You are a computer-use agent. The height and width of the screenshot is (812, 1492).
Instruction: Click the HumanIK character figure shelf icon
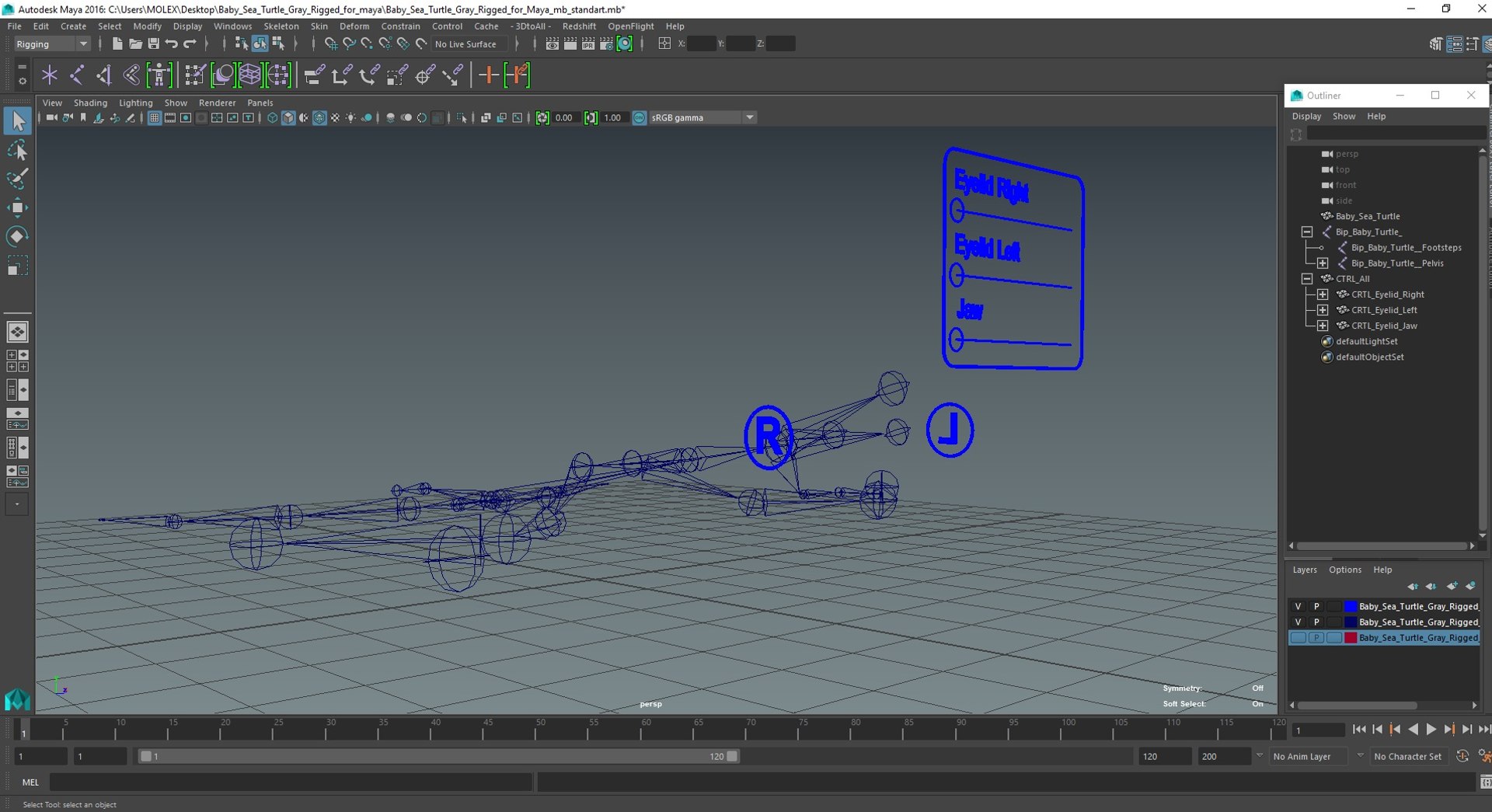point(159,75)
